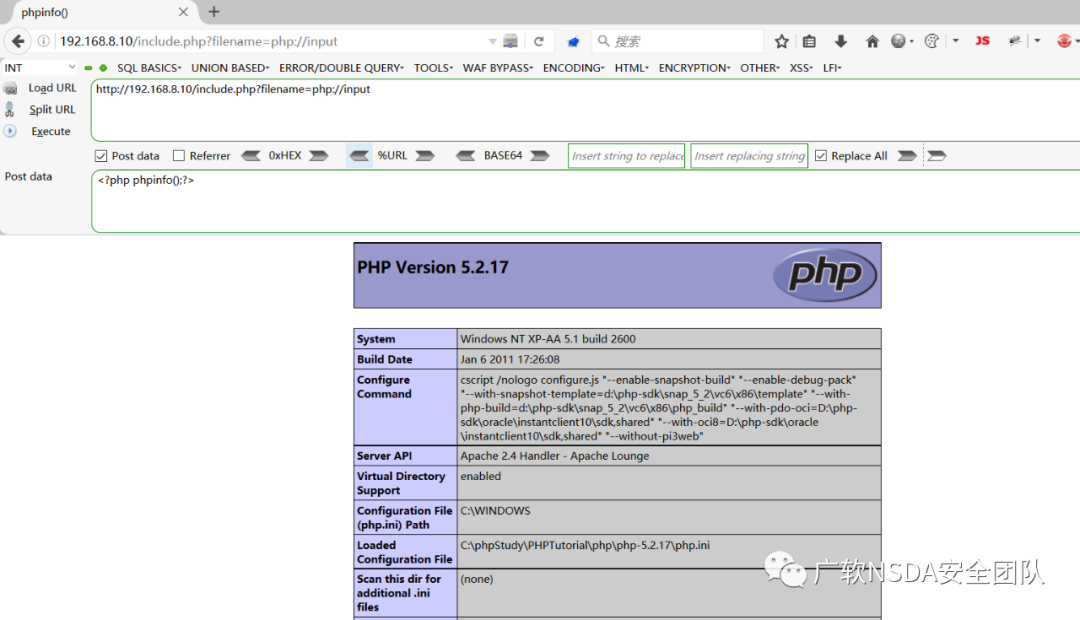Open the downloads arrow icon
This screenshot has height=620, width=1080.
pyautogui.click(x=840, y=41)
